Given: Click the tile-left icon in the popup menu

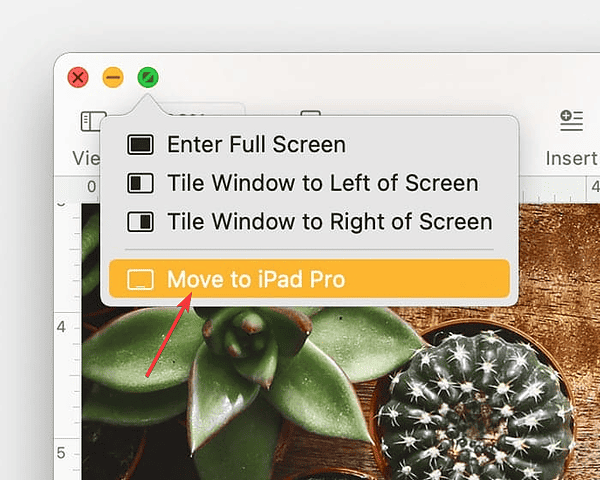Looking at the screenshot, I should pyautogui.click(x=140, y=184).
